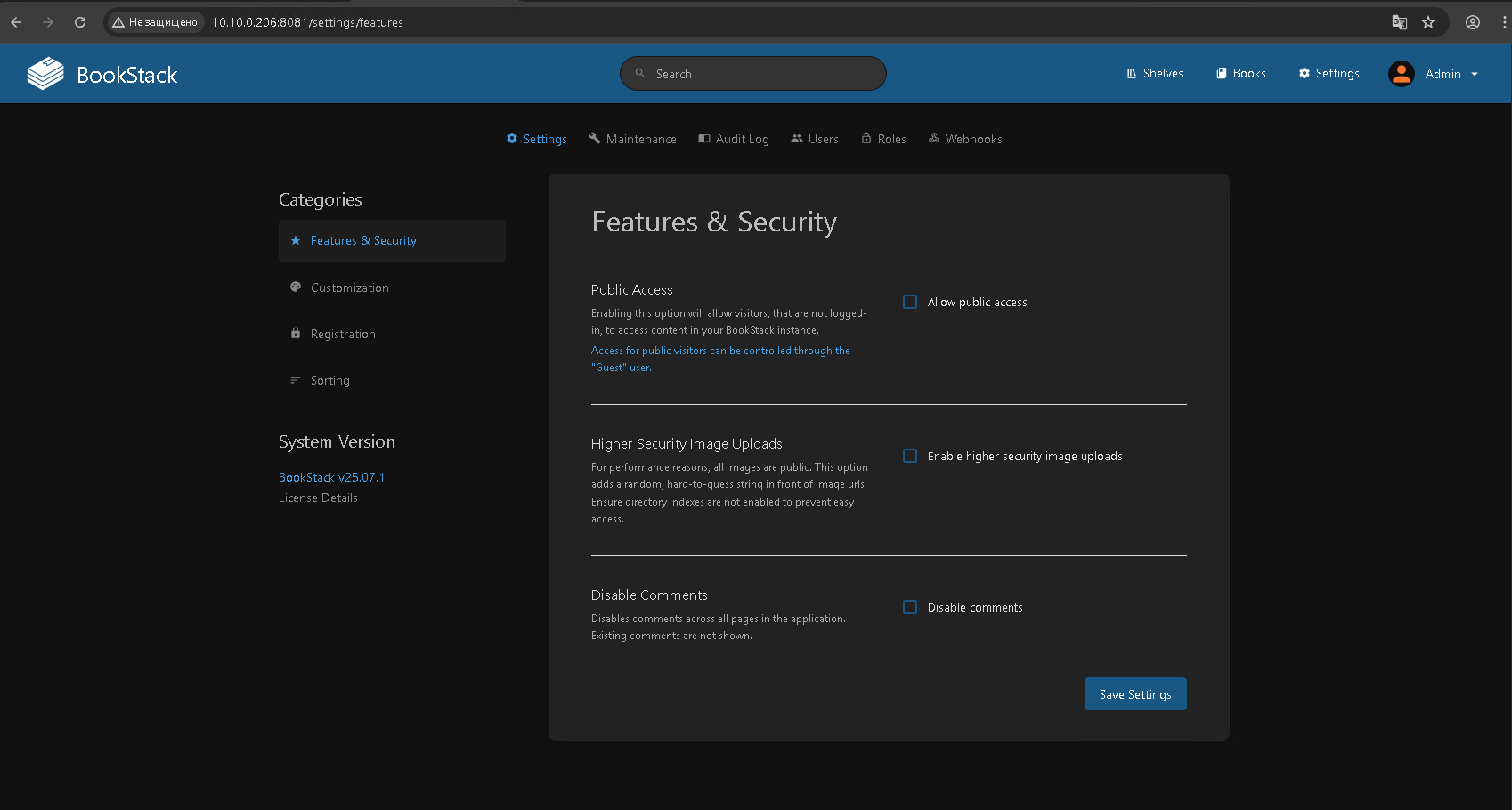Click 'Public Access' heading text
Viewport: 1512px width, 810px height.
[632, 289]
